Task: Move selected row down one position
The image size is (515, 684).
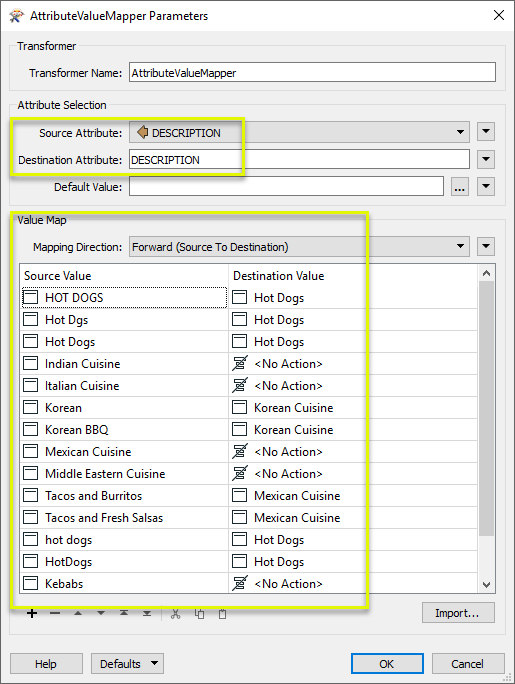Action: coord(101,614)
